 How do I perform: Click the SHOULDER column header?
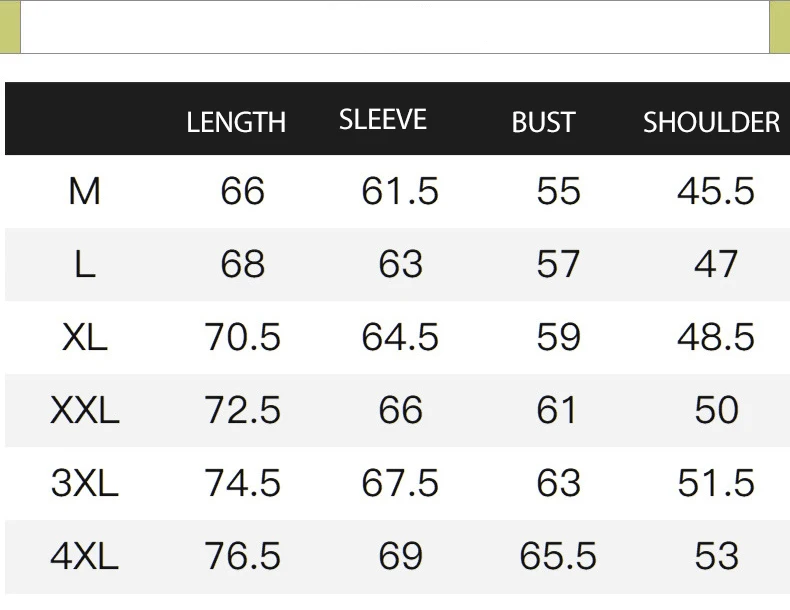click(711, 122)
